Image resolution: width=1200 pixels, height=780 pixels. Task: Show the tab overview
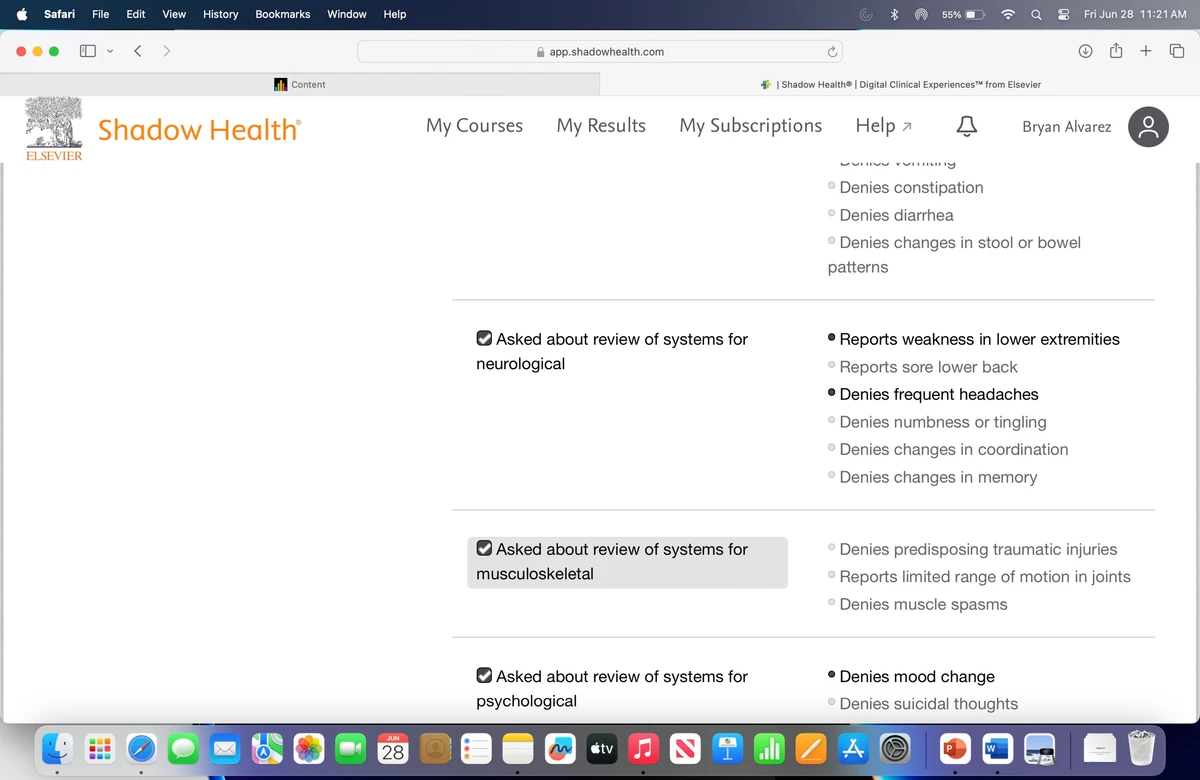click(x=1177, y=51)
